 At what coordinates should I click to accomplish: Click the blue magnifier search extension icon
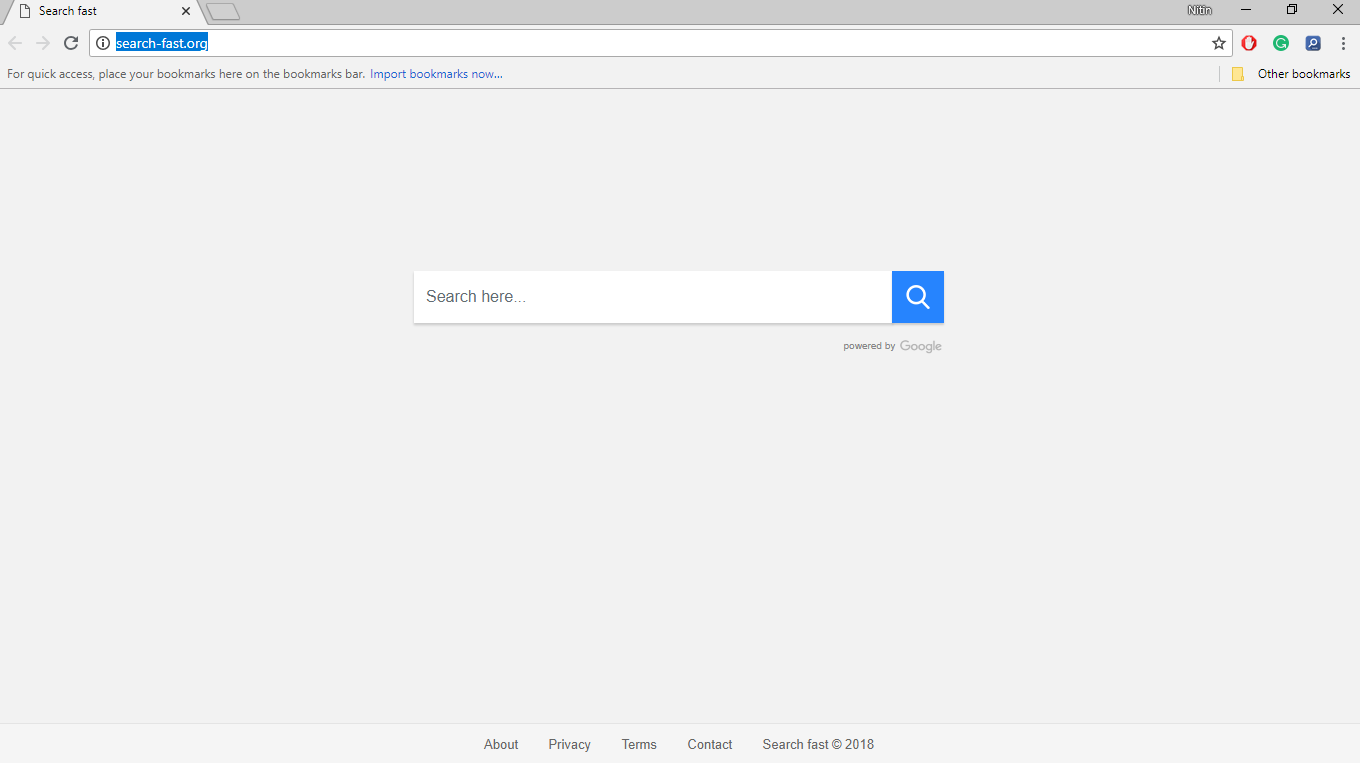point(1313,43)
